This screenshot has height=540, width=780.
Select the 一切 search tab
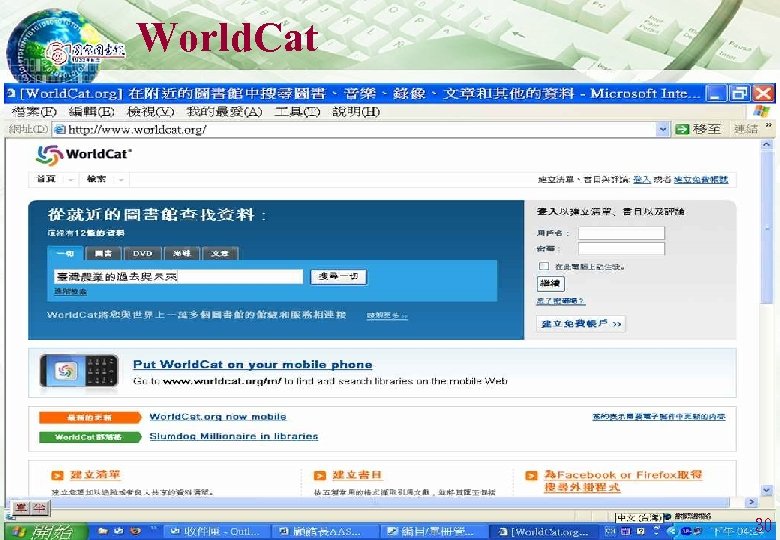point(65,254)
